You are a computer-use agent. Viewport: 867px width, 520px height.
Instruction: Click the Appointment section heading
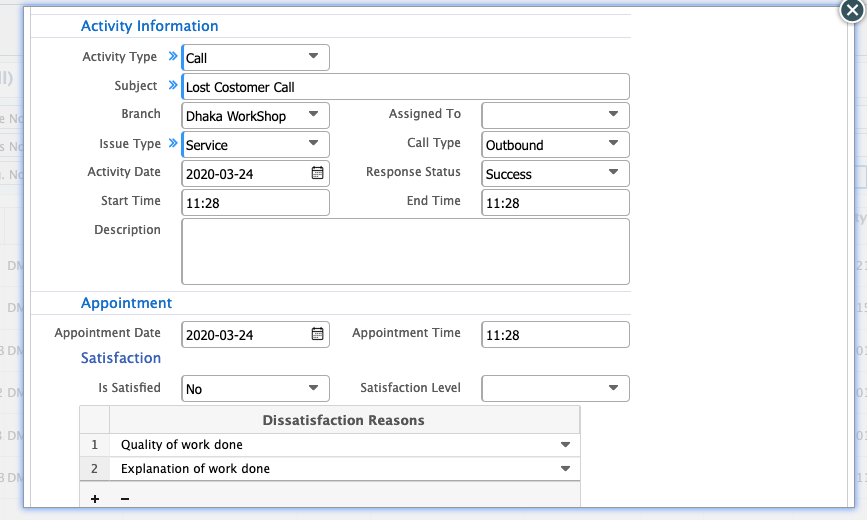(x=126, y=303)
